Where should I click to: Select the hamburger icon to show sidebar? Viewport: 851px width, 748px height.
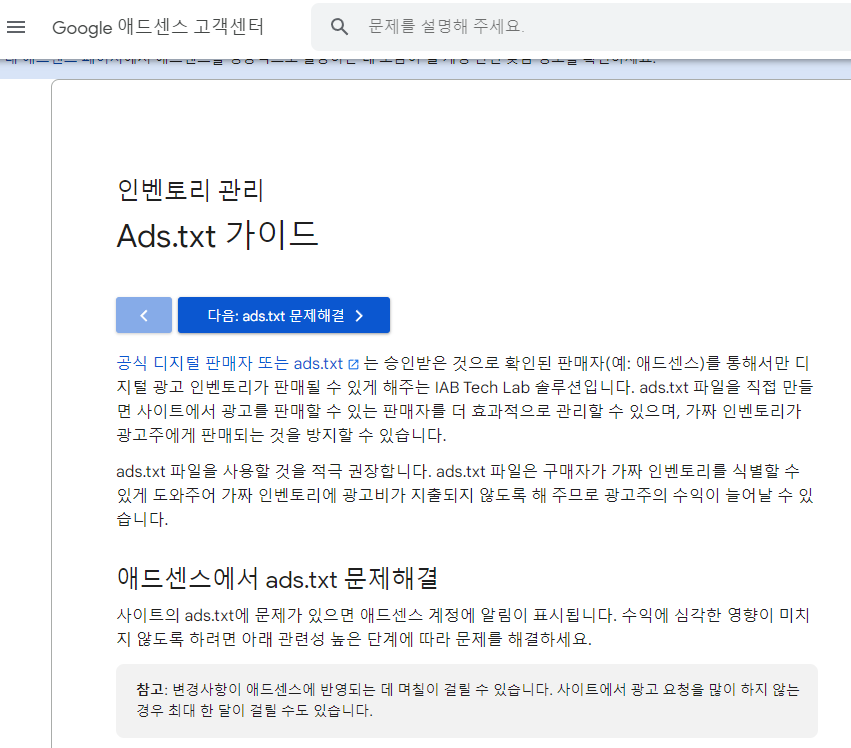tap(16, 27)
